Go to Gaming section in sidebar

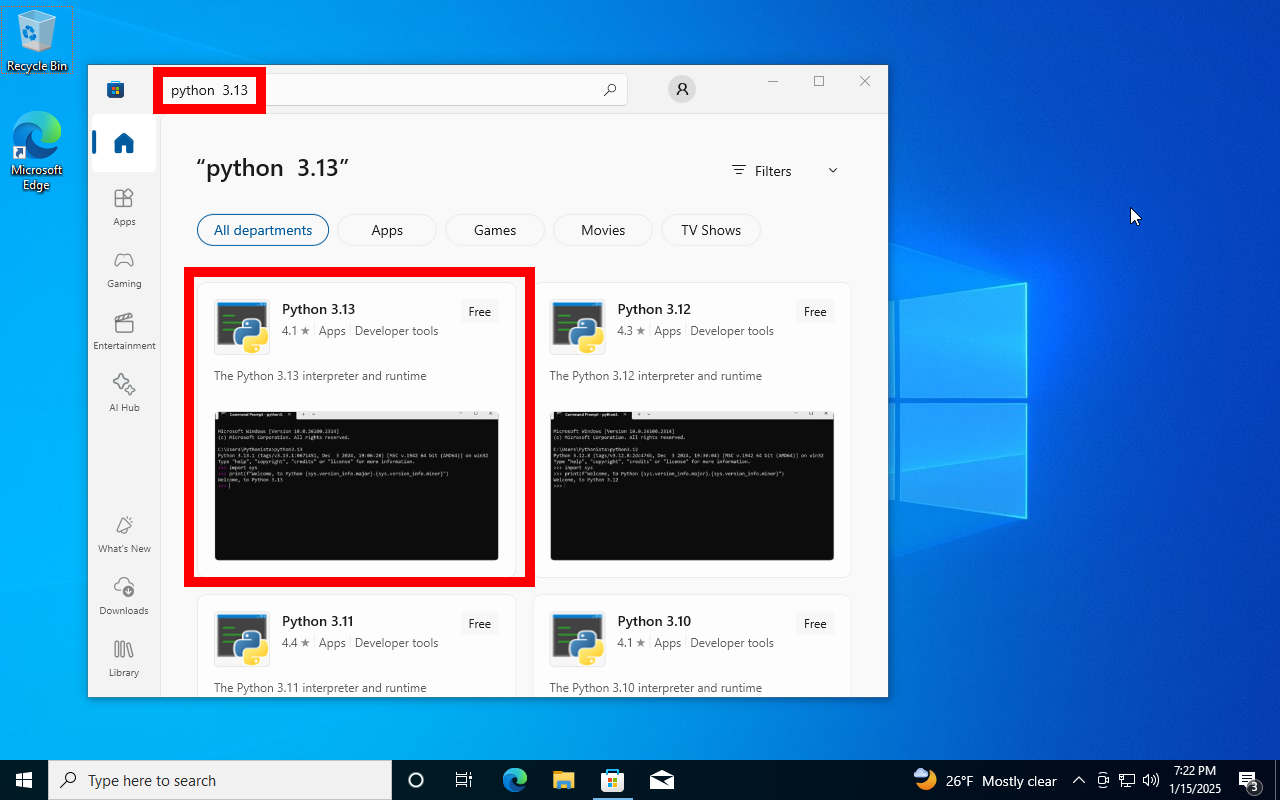(x=124, y=268)
